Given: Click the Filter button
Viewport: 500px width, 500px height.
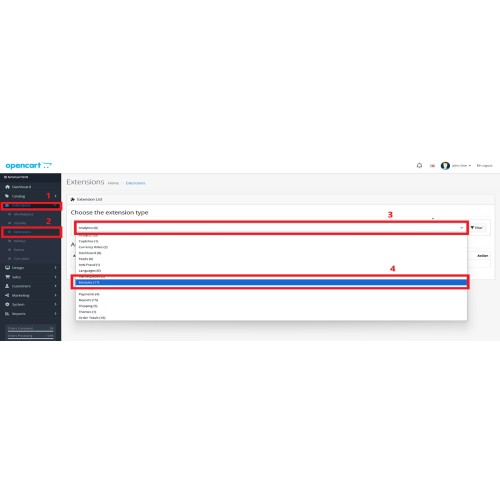Looking at the screenshot, I should (477, 228).
